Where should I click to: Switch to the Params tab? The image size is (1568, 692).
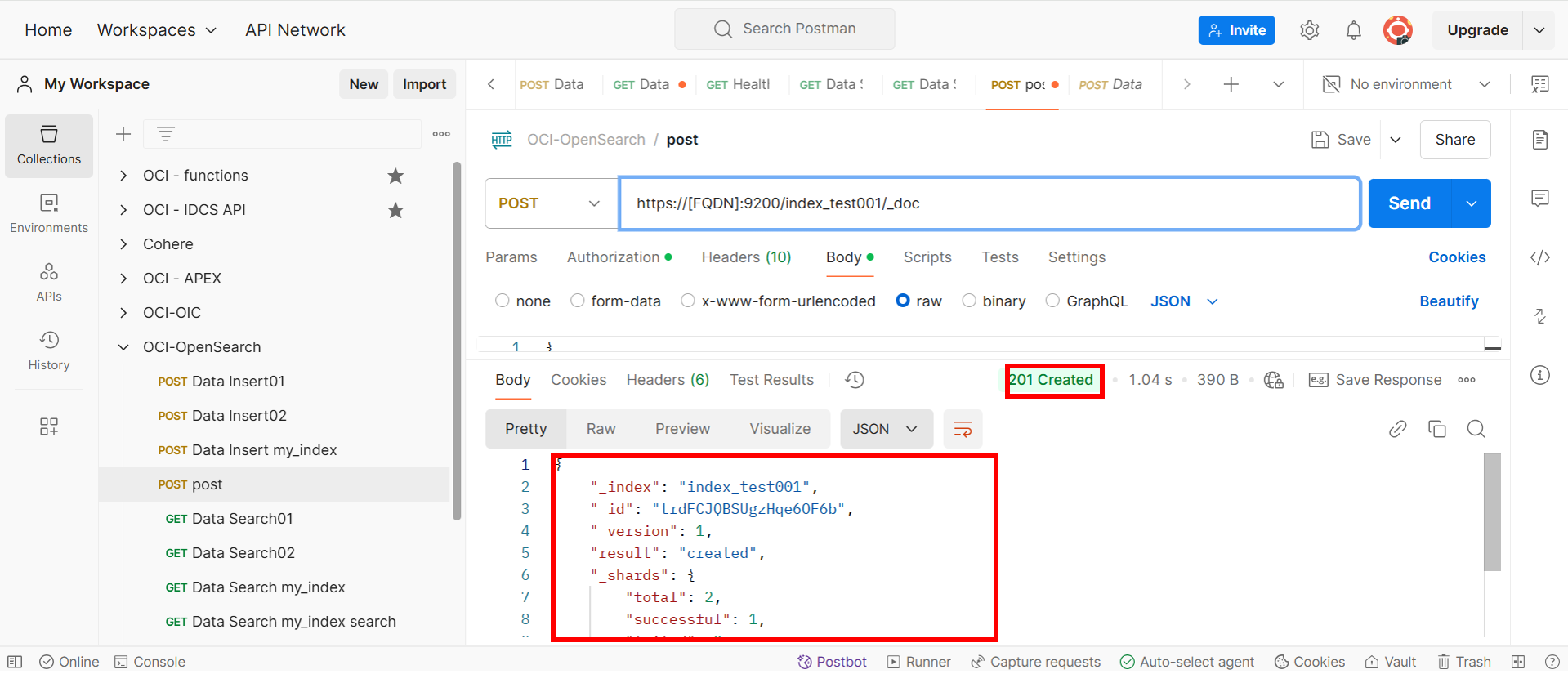point(511,257)
